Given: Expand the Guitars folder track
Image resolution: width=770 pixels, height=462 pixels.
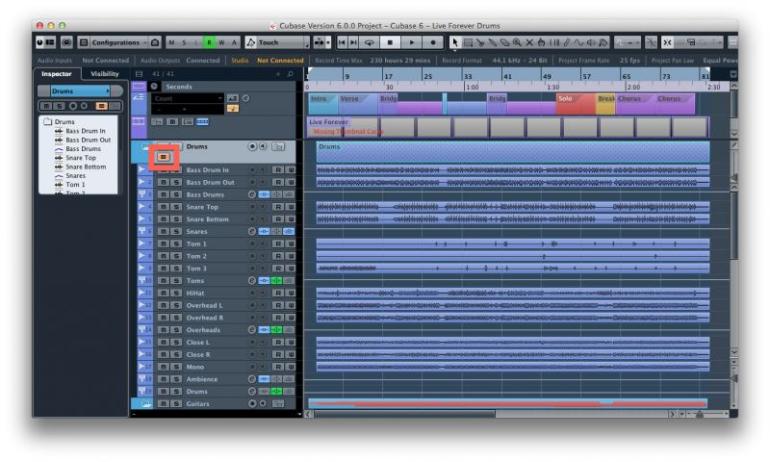Looking at the screenshot, I should click(145, 404).
